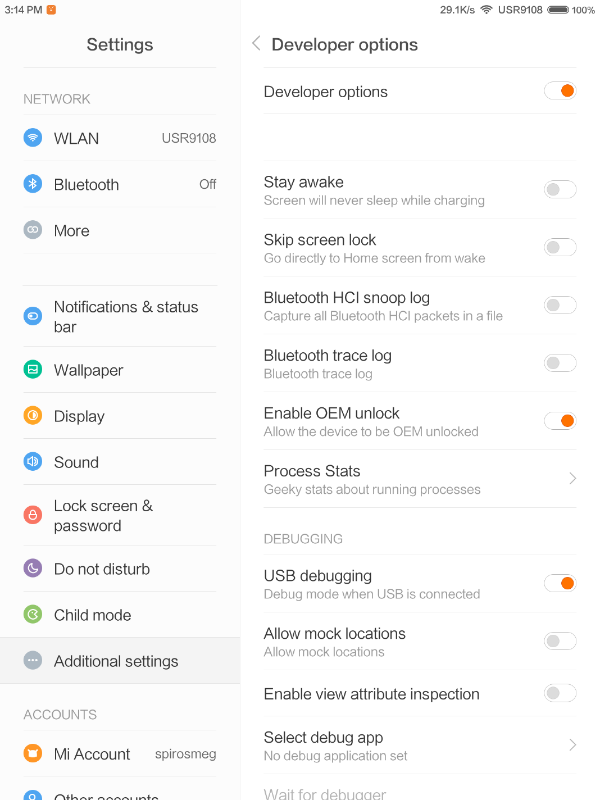Click the WLAN wifi icon

point(33,138)
